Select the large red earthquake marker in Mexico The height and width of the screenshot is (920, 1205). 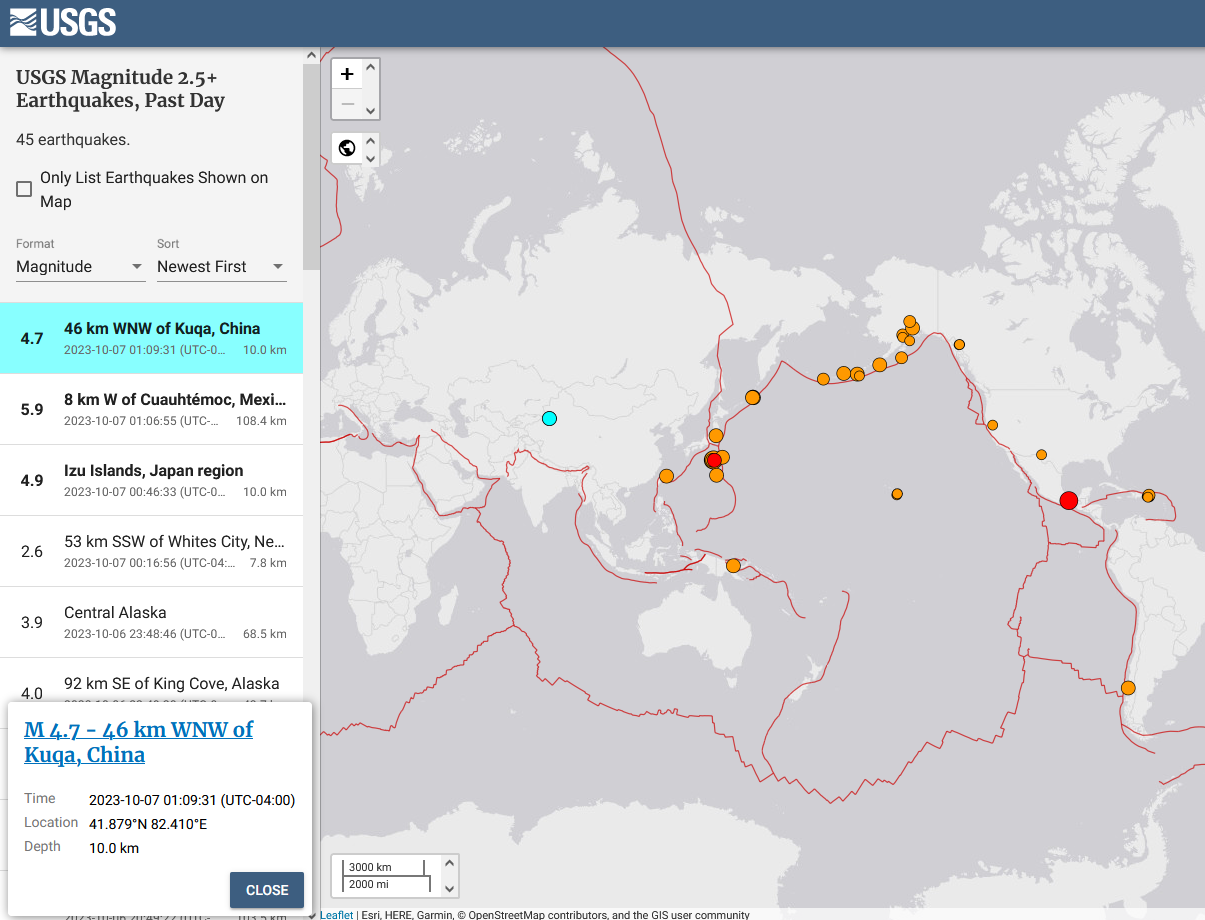point(1068,500)
